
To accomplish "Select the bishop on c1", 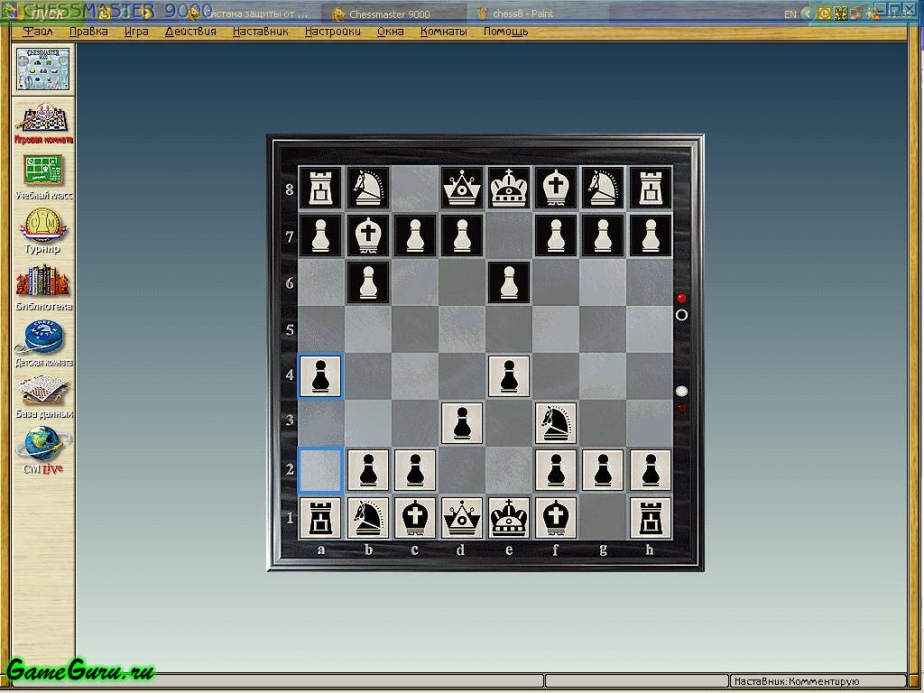I will point(415,518).
